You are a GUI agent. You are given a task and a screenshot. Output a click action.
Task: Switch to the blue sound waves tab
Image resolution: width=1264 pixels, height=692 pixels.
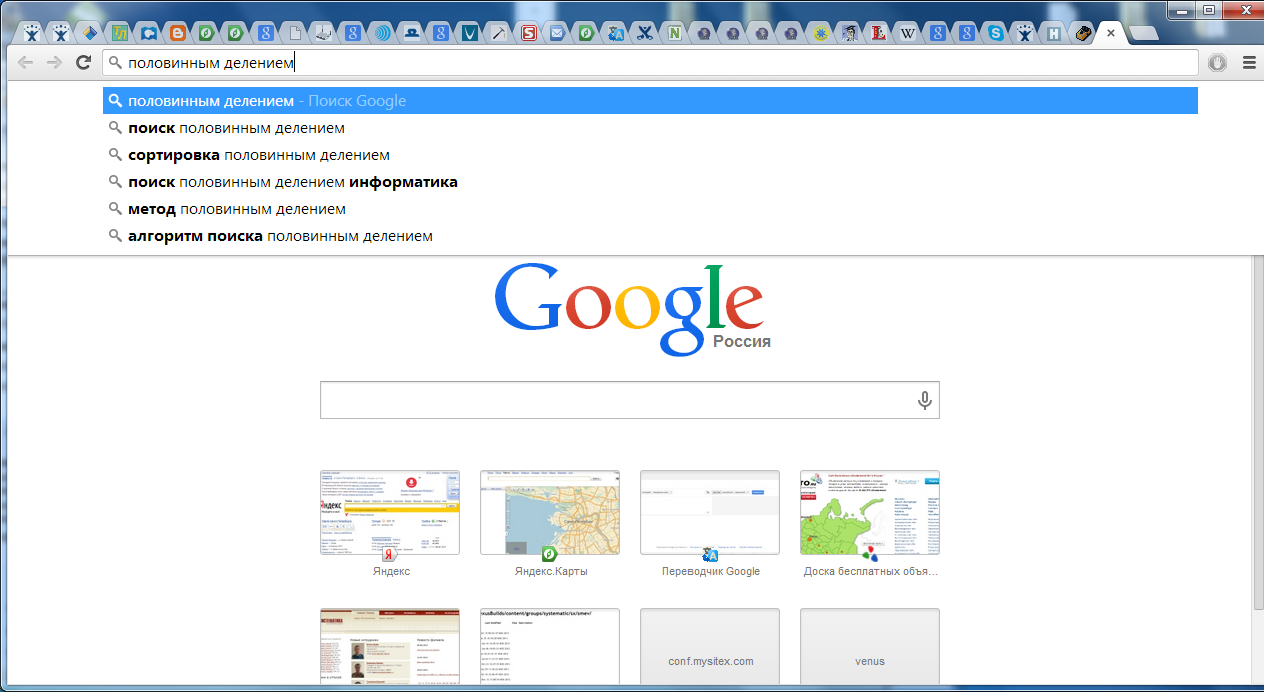coord(382,33)
